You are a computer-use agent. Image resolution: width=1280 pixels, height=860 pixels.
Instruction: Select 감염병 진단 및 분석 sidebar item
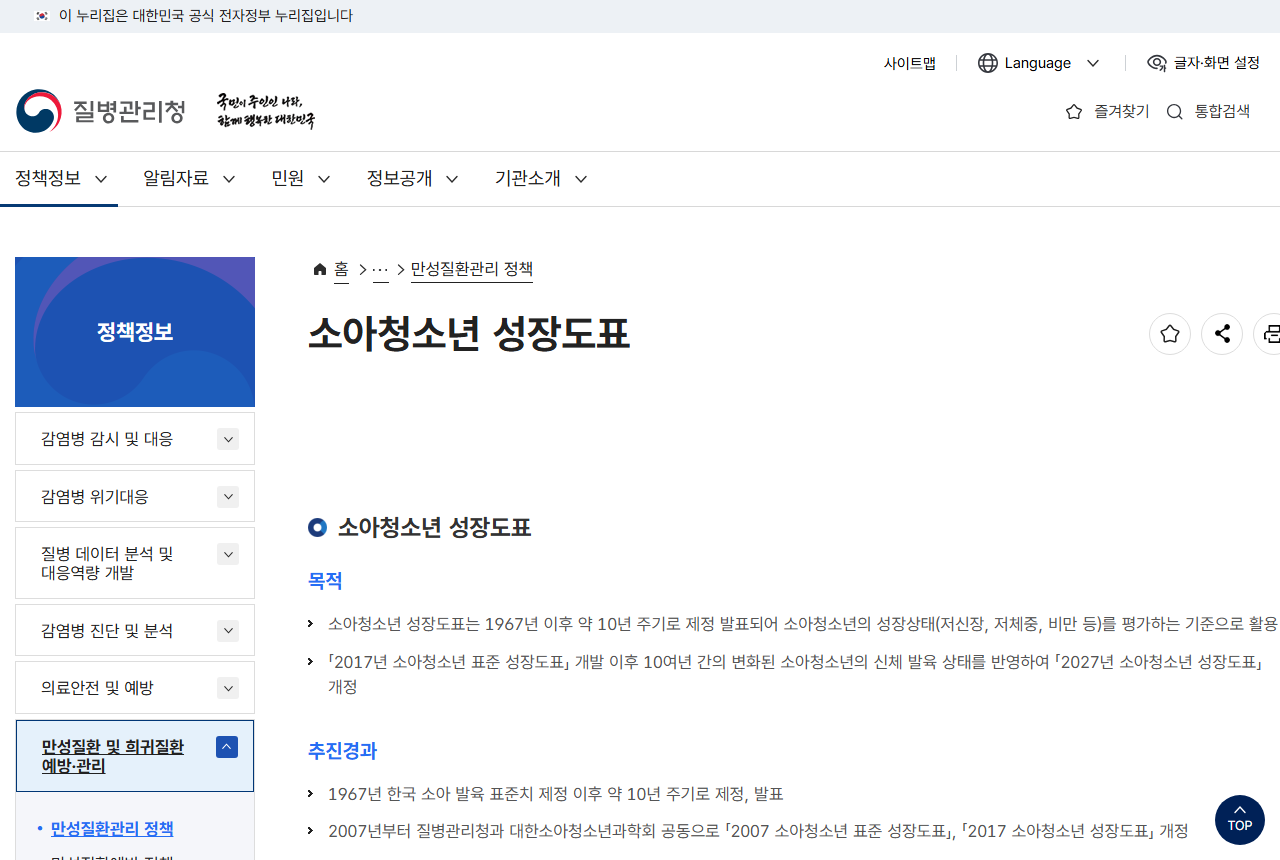point(135,631)
